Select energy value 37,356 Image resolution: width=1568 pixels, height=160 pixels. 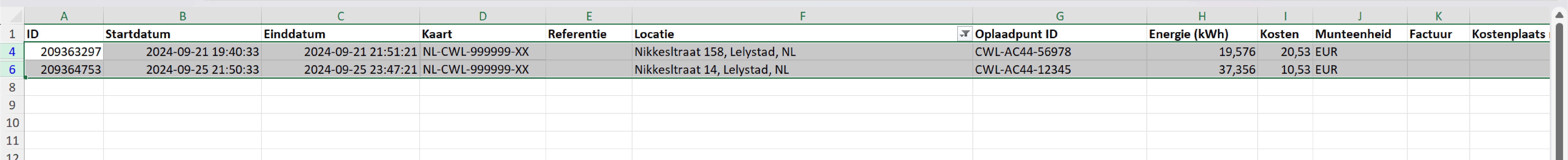click(1202, 69)
